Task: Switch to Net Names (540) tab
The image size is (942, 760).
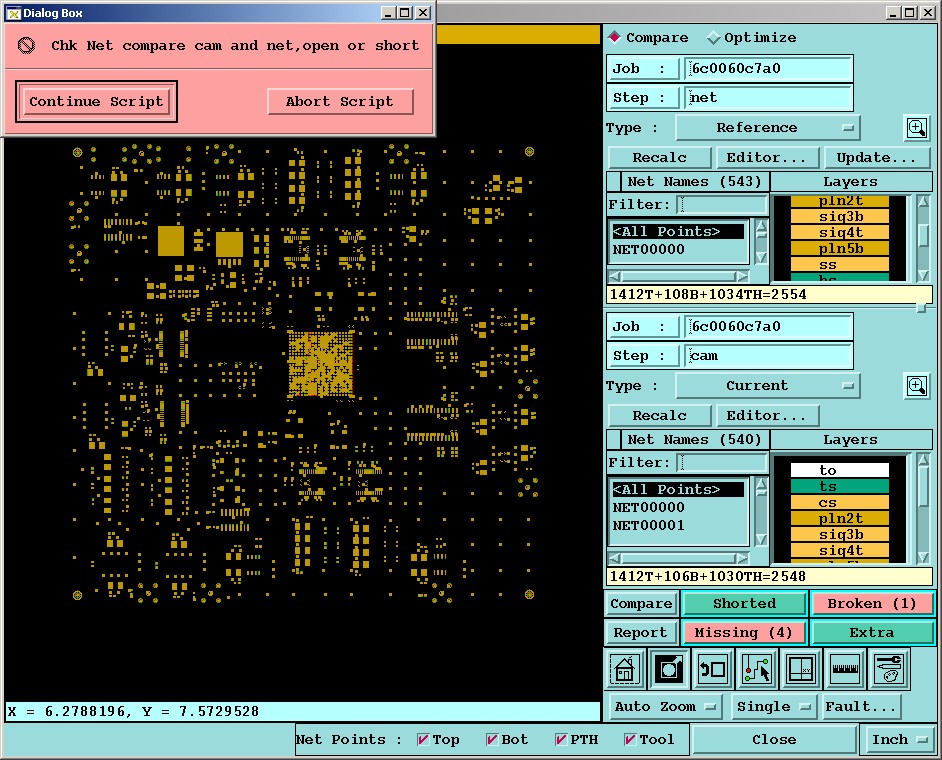Action: pyautogui.click(x=694, y=439)
